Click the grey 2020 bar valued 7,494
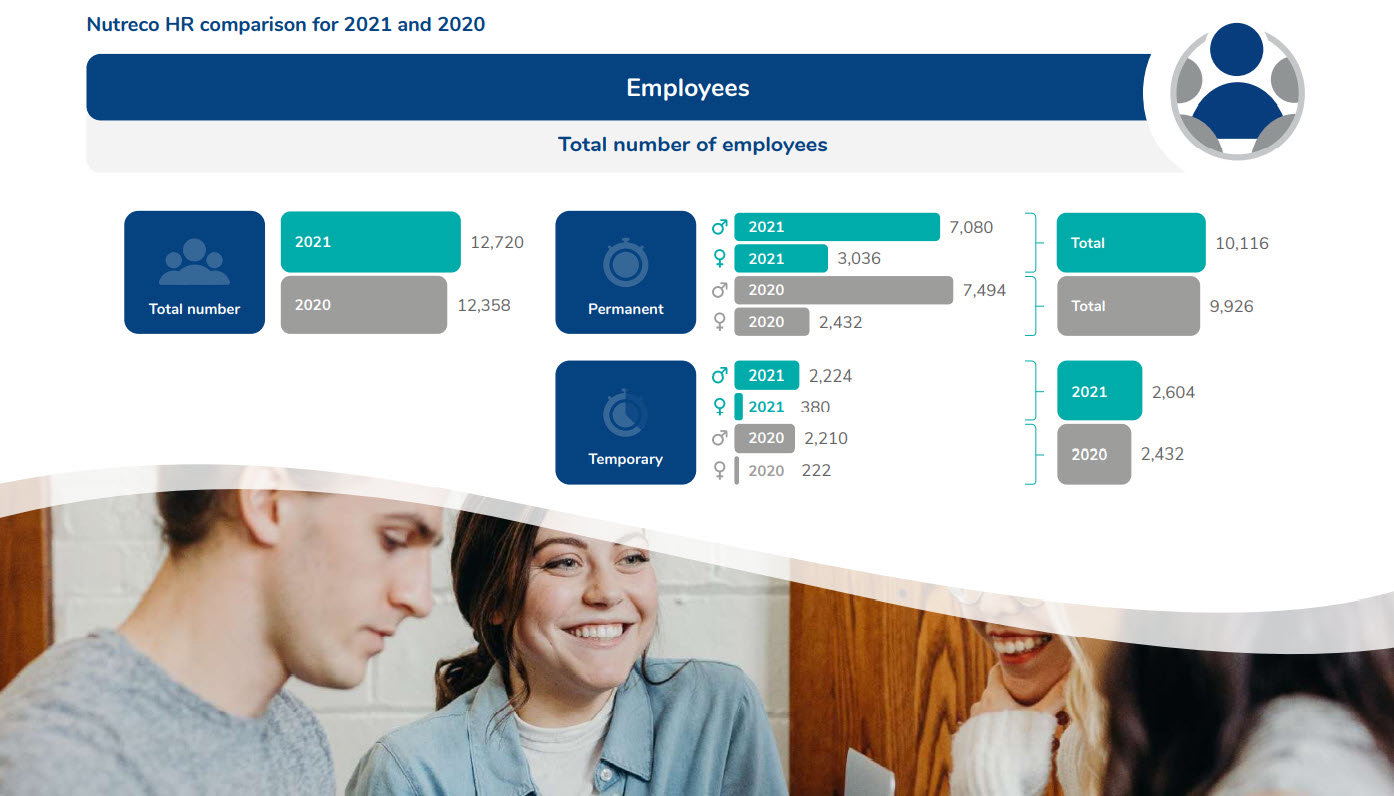Viewport: 1394px width, 796px height. point(843,290)
